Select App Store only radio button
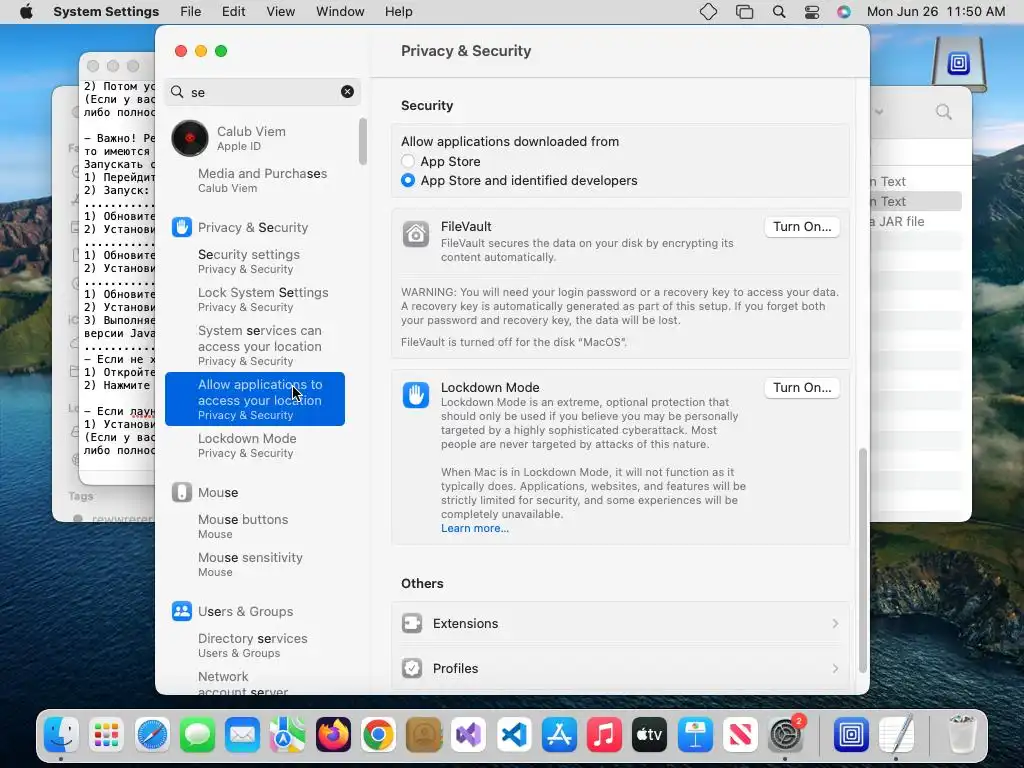The height and width of the screenshot is (768, 1024). pos(408,161)
